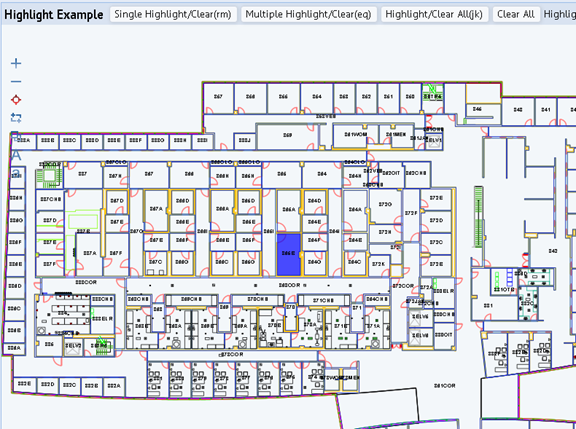The width and height of the screenshot is (576, 429).
Task: Select the blue highlighted room on the floor plan
Action: tap(289, 254)
